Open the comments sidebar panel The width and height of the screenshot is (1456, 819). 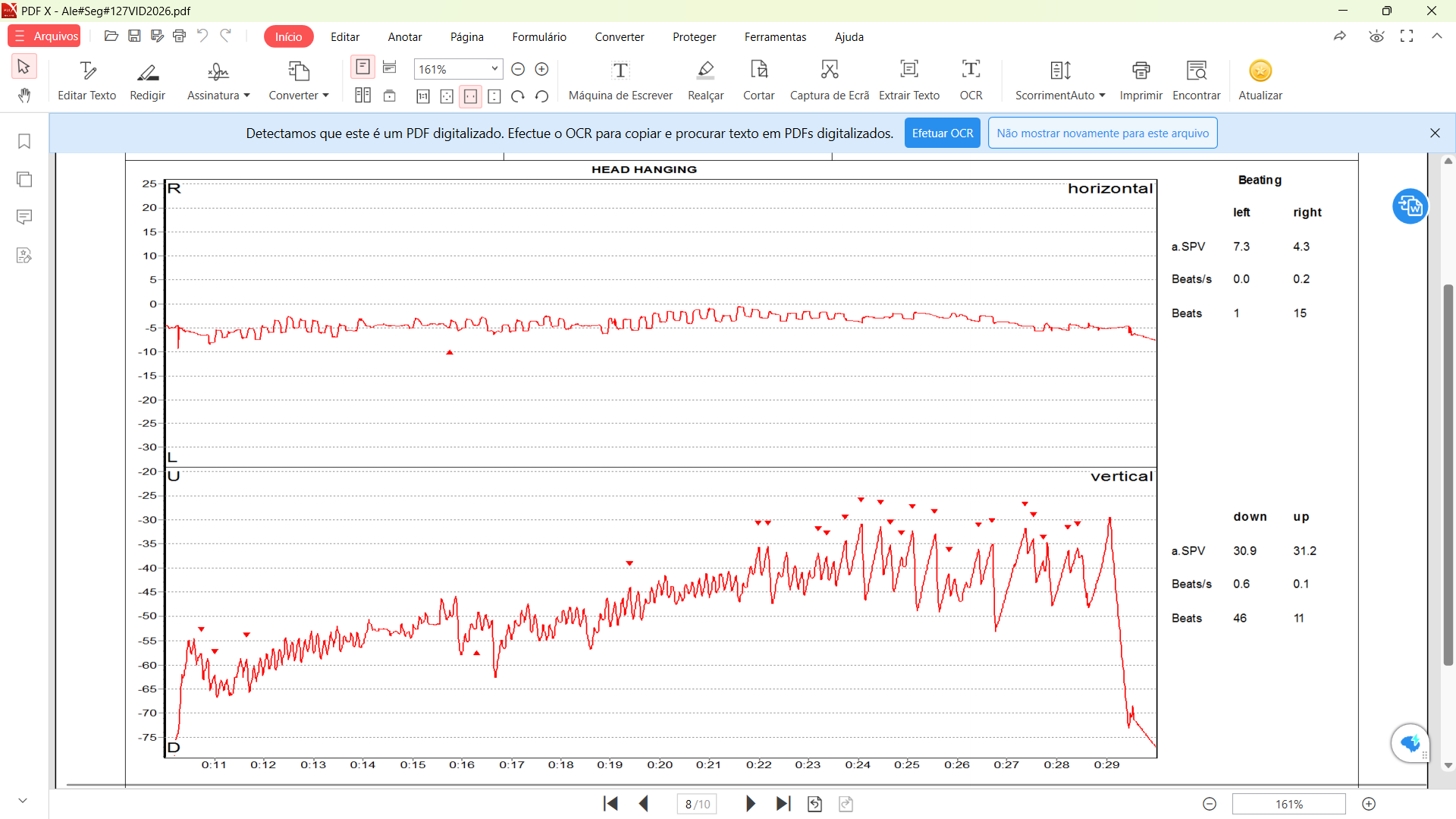point(24,218)
